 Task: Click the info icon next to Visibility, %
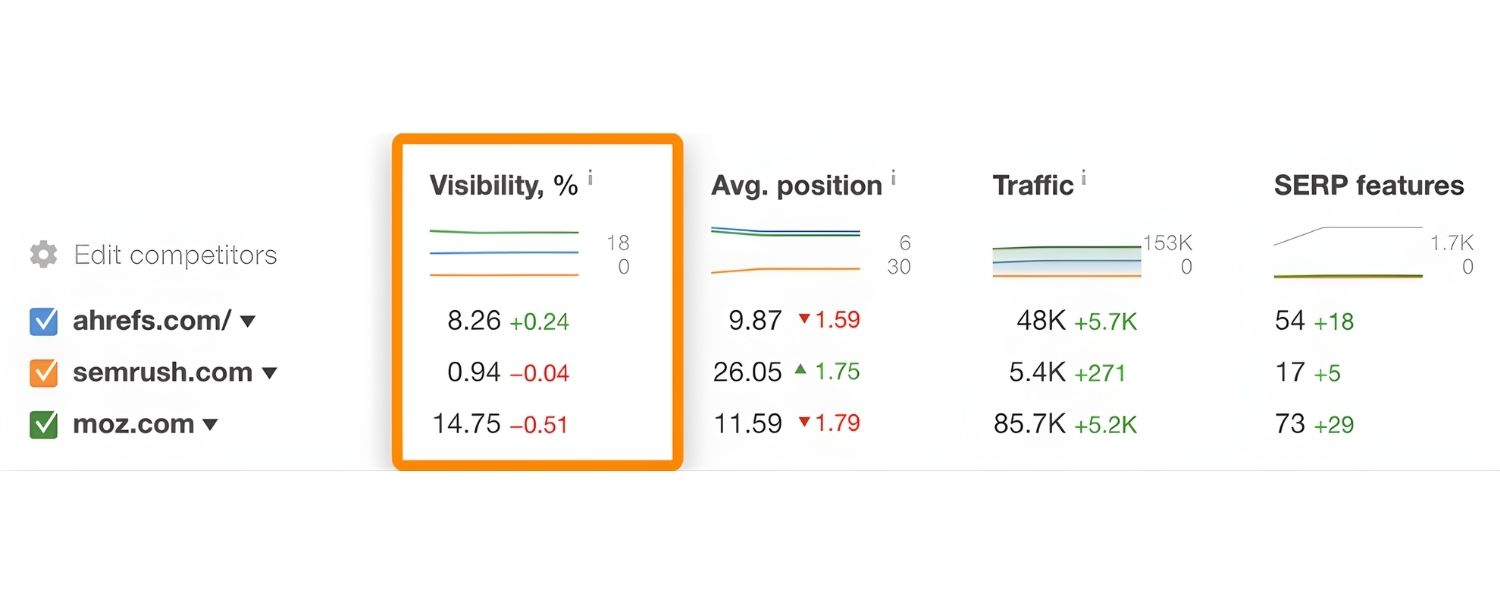590,179
